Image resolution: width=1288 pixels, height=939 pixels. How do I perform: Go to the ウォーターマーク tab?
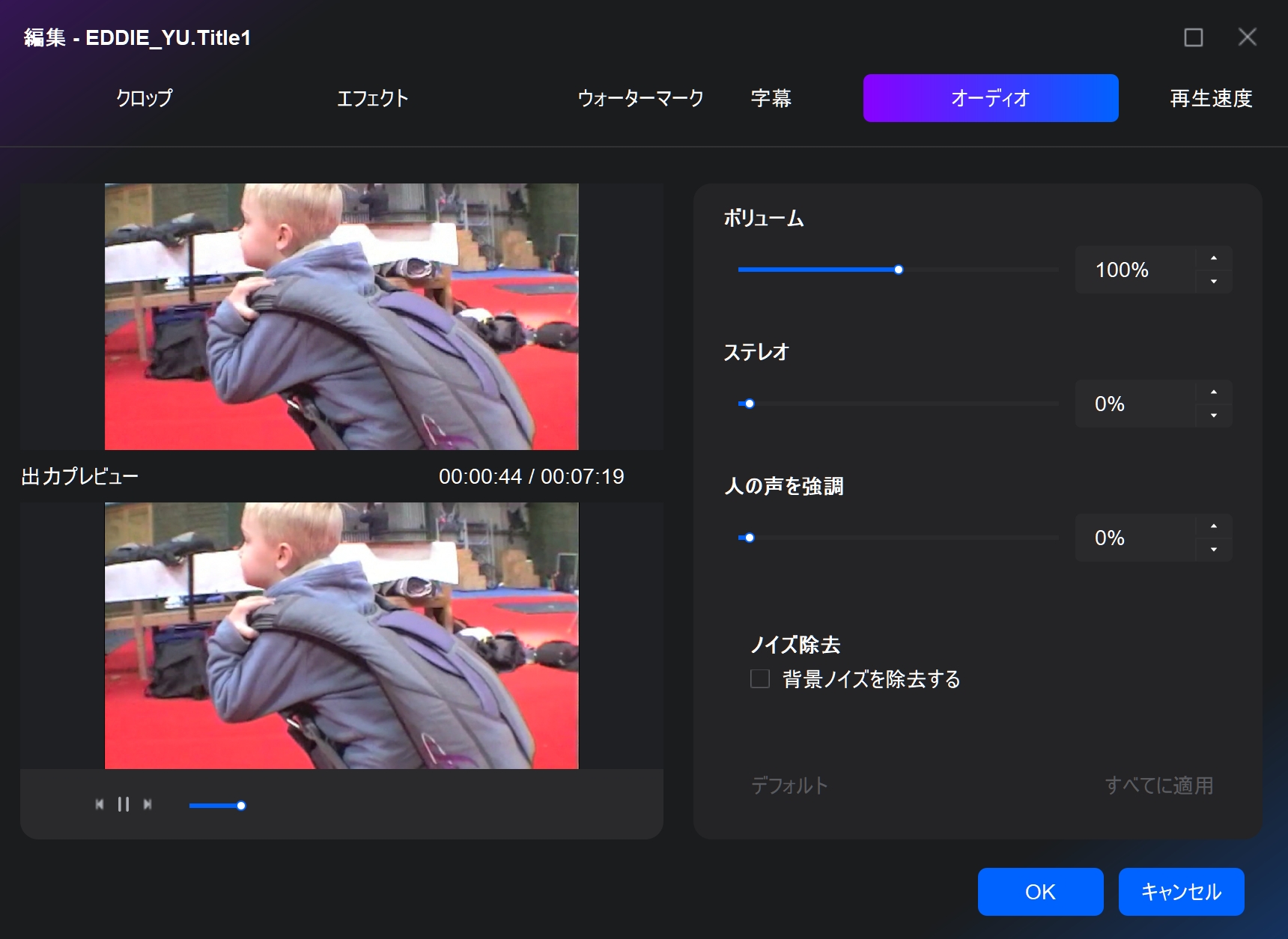(640, 98)
